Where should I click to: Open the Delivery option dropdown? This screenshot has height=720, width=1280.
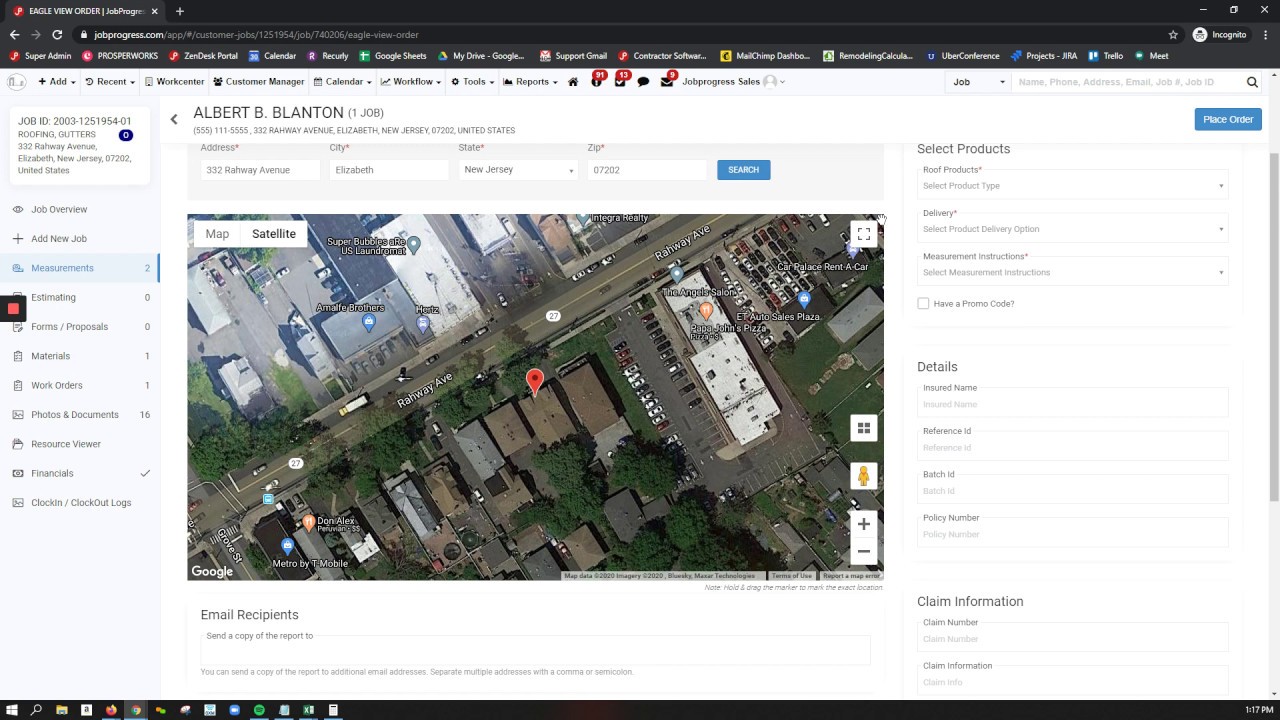click(x=1072, y=229)
